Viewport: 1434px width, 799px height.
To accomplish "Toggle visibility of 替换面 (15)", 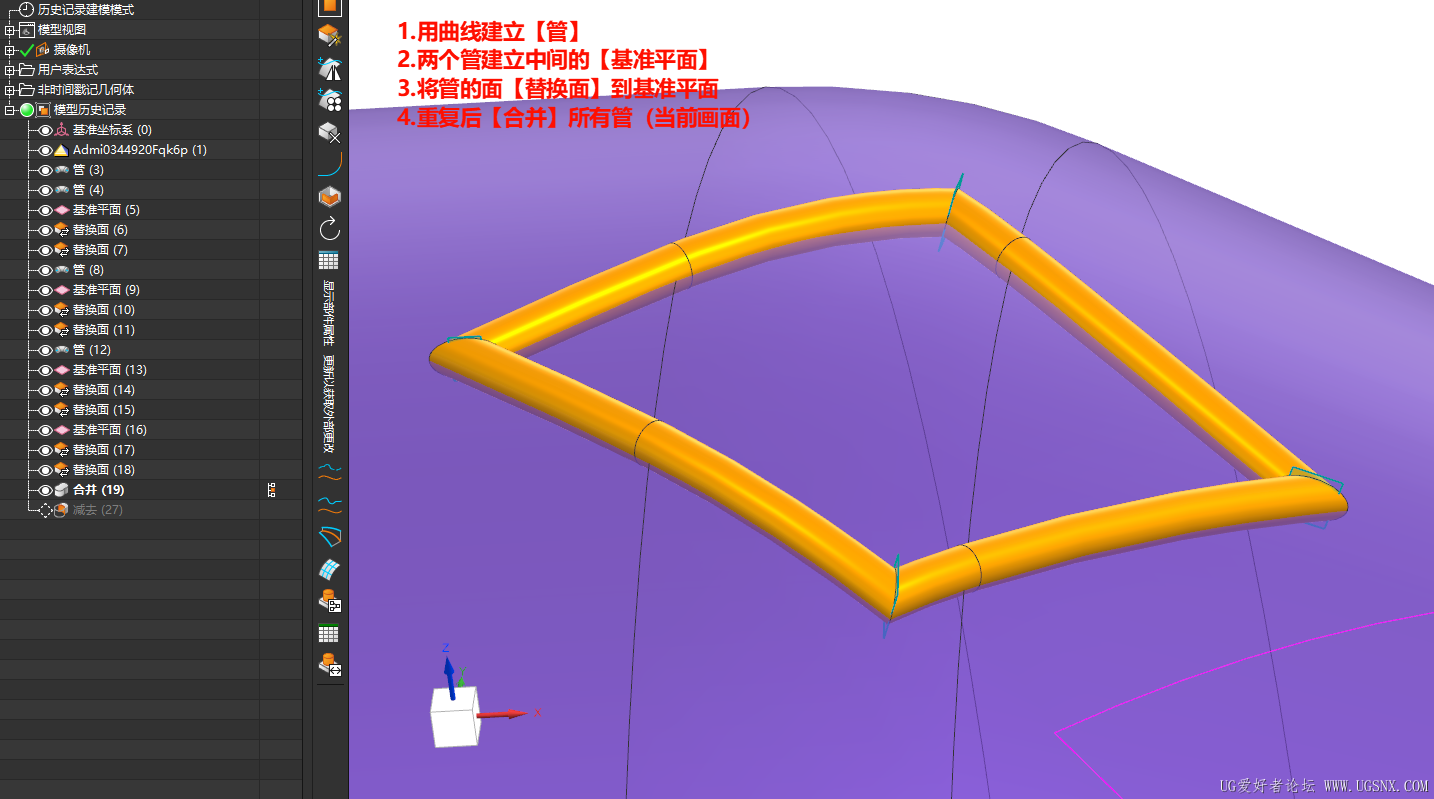I will [x=45, y=410].
